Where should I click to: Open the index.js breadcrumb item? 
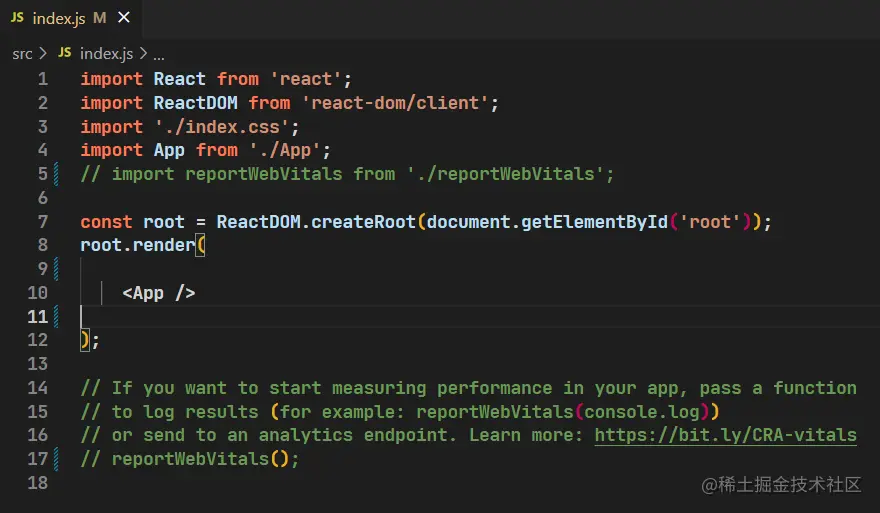[x=107, y=53]
